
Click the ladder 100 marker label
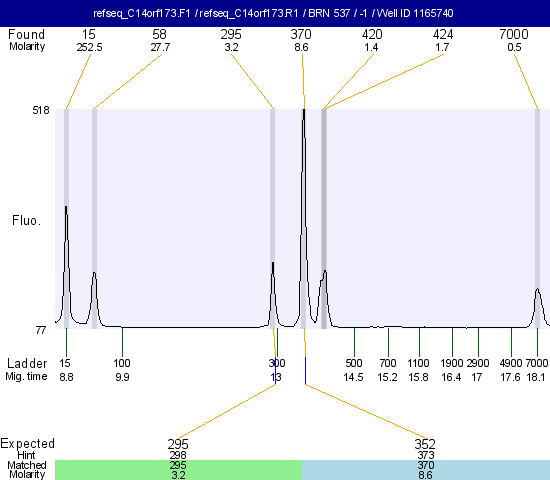[x=122, y=363]
